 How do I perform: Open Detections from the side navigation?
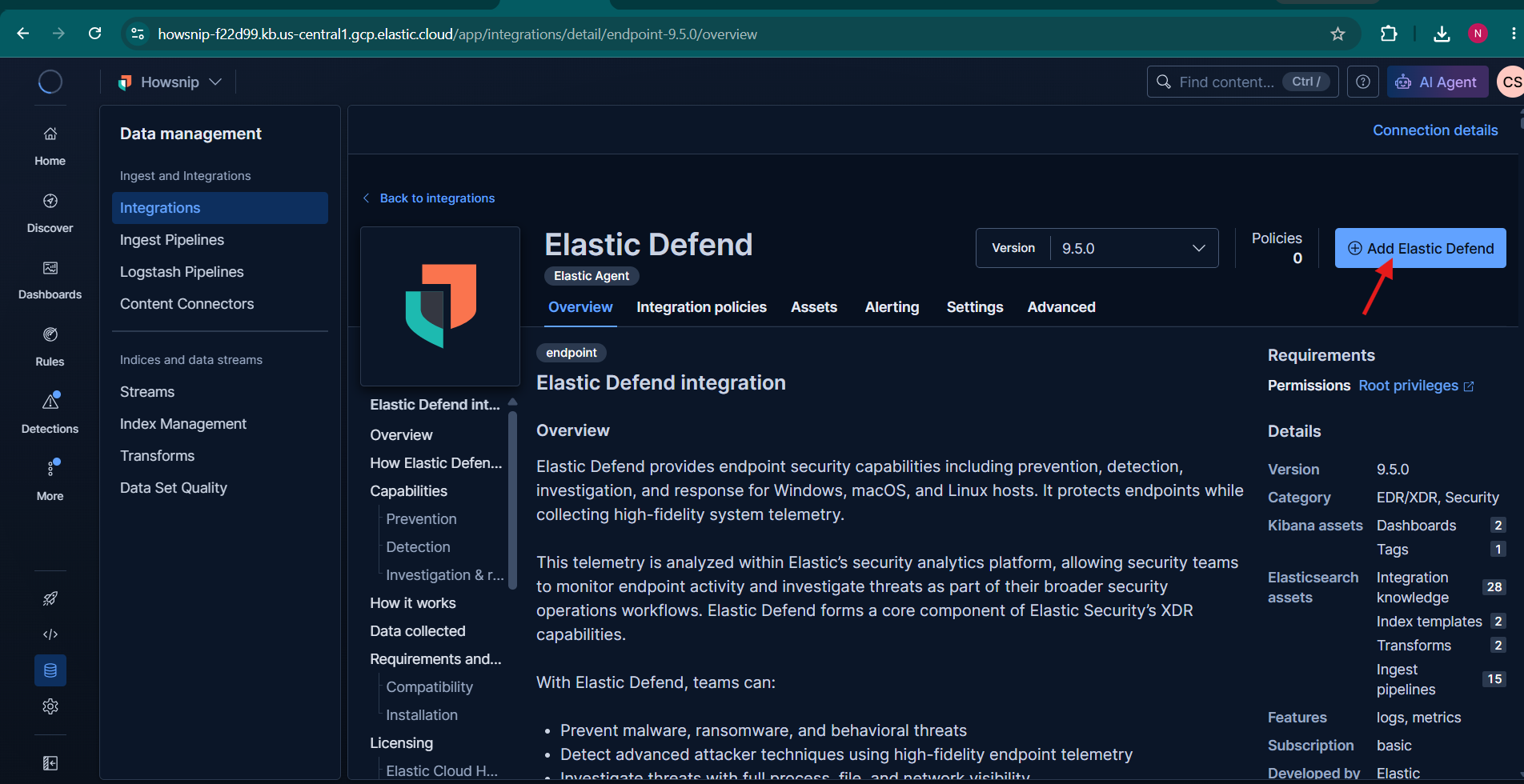click(50, 414)
